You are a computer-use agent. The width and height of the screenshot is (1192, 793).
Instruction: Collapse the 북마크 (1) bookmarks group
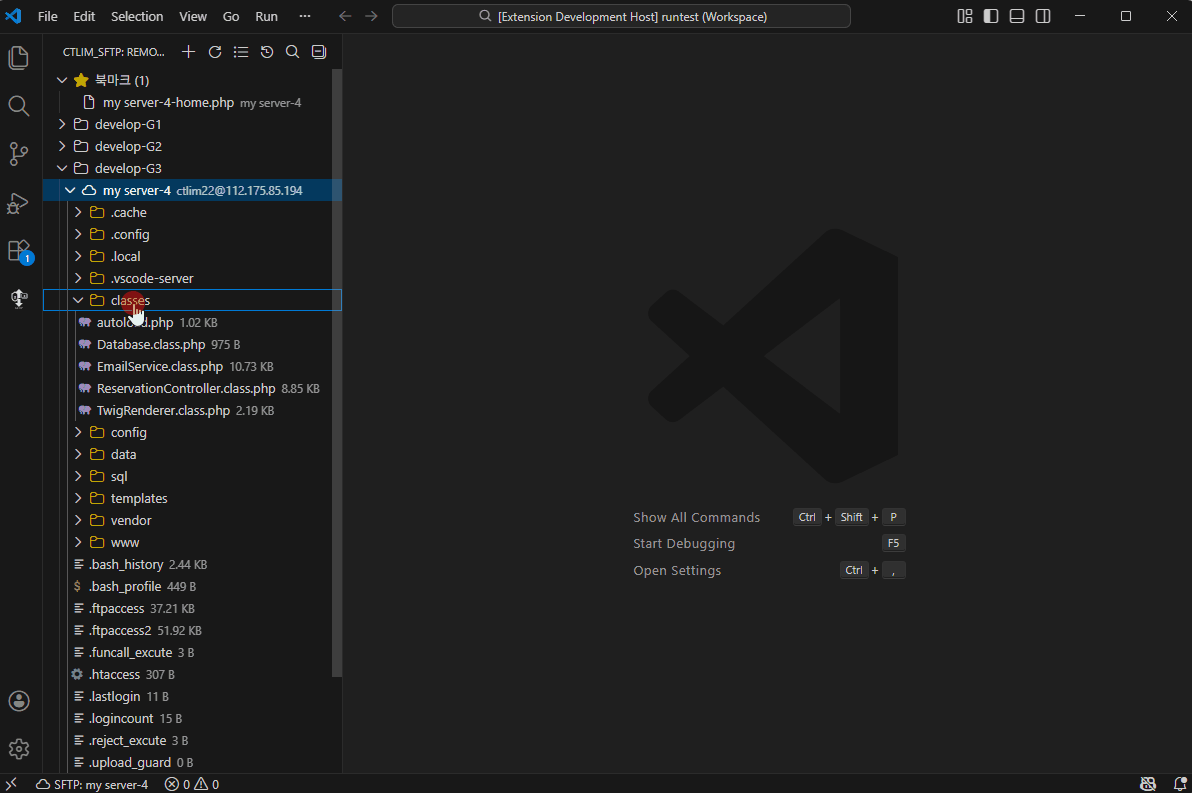click(x=192, y=80)
